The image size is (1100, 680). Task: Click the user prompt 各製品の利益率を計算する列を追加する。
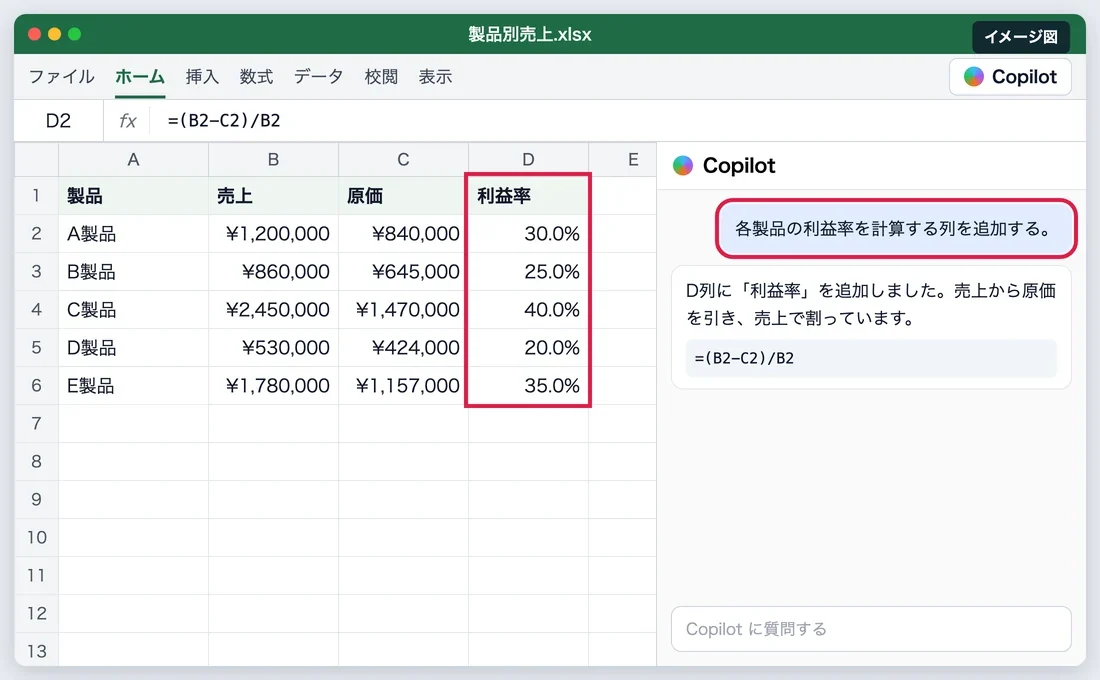click(x=896, y=228)
